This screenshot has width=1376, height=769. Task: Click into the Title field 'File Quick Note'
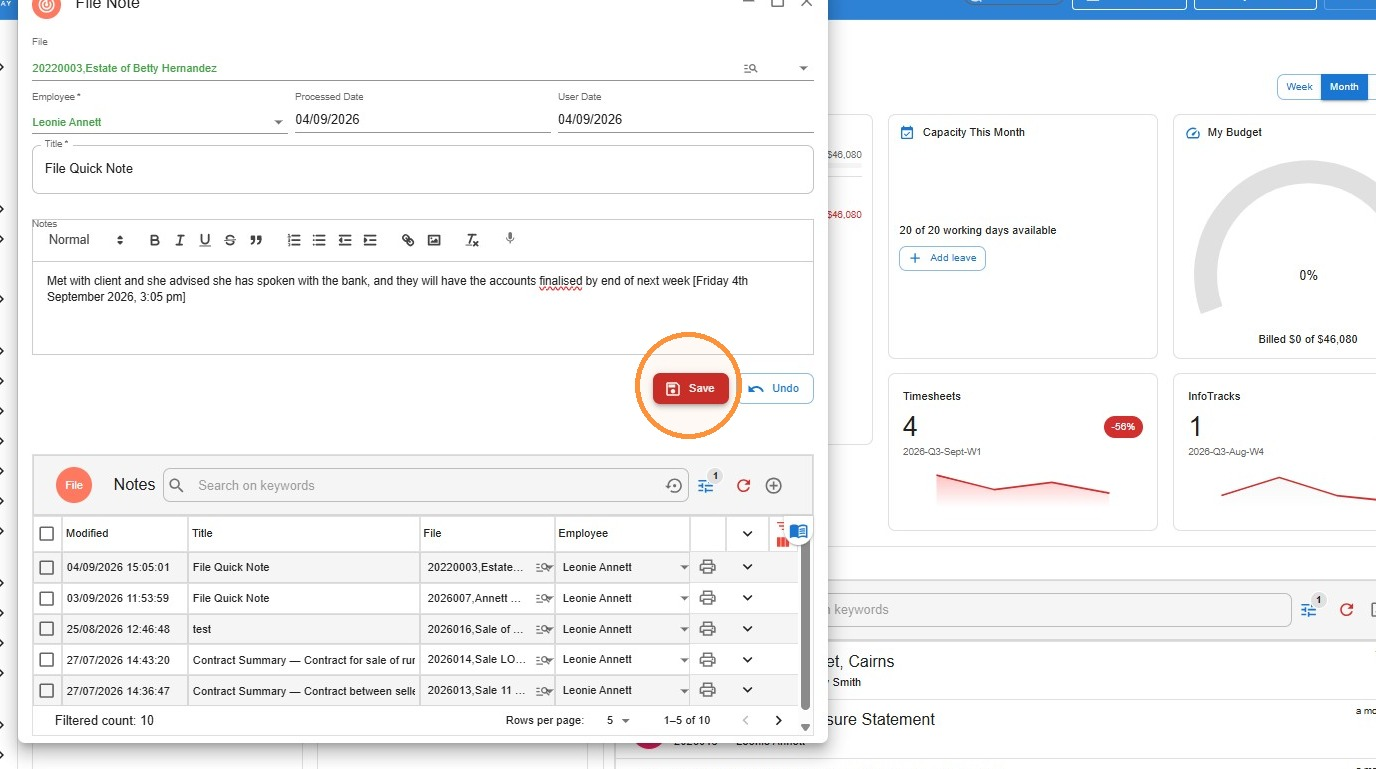point(423,169)
